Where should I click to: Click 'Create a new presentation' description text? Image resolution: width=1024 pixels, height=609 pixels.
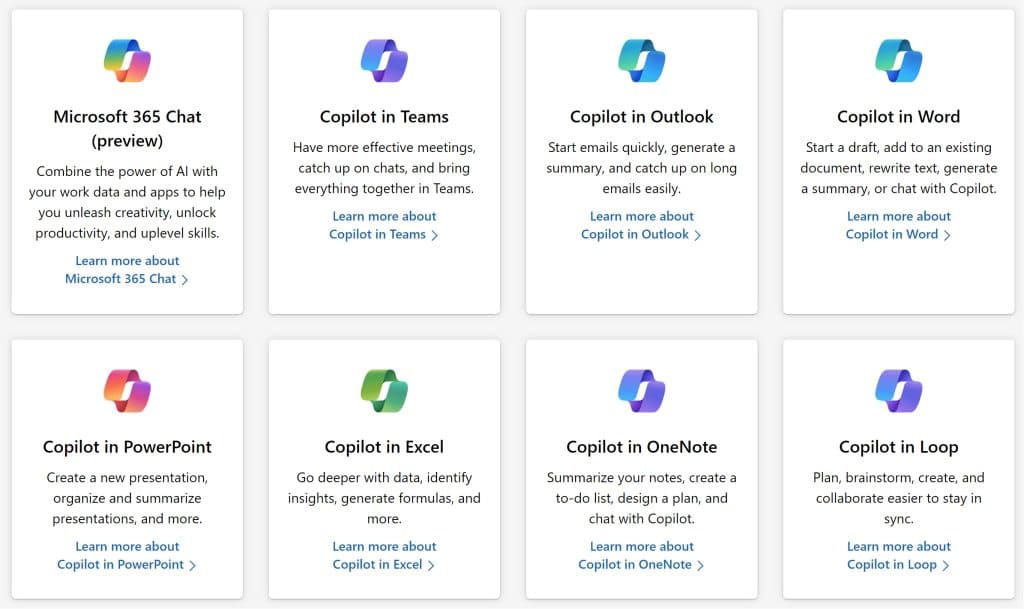pyautogui.click(x=127, y=498)
